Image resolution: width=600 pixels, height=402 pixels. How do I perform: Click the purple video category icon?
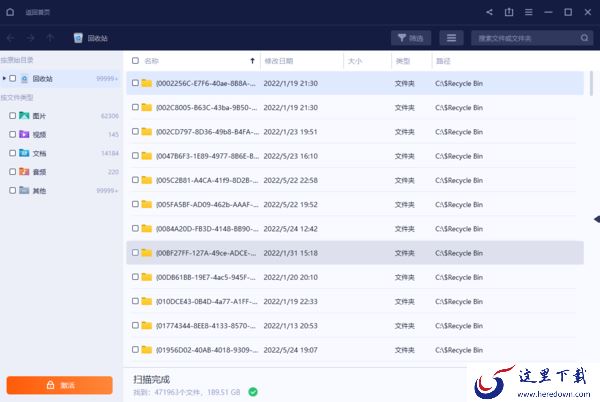[x=24, y=134]
